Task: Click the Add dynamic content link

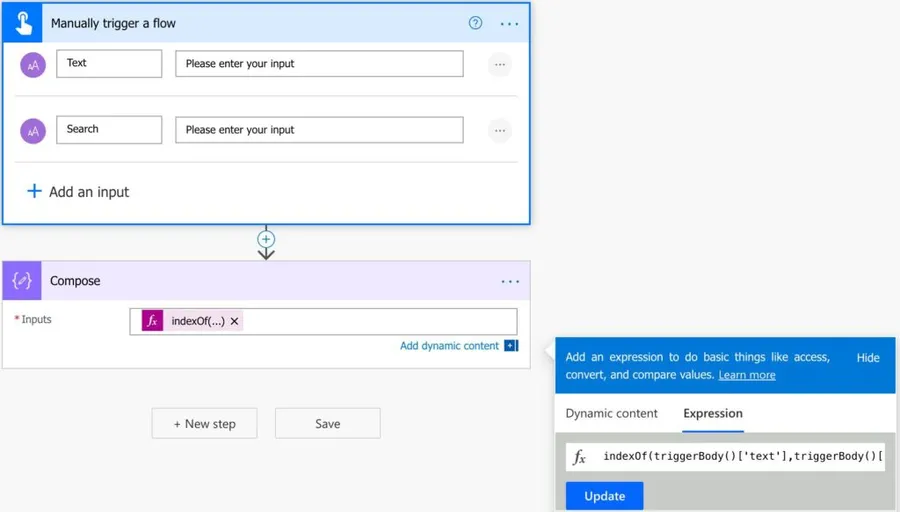Action: (x=449, y=346)
